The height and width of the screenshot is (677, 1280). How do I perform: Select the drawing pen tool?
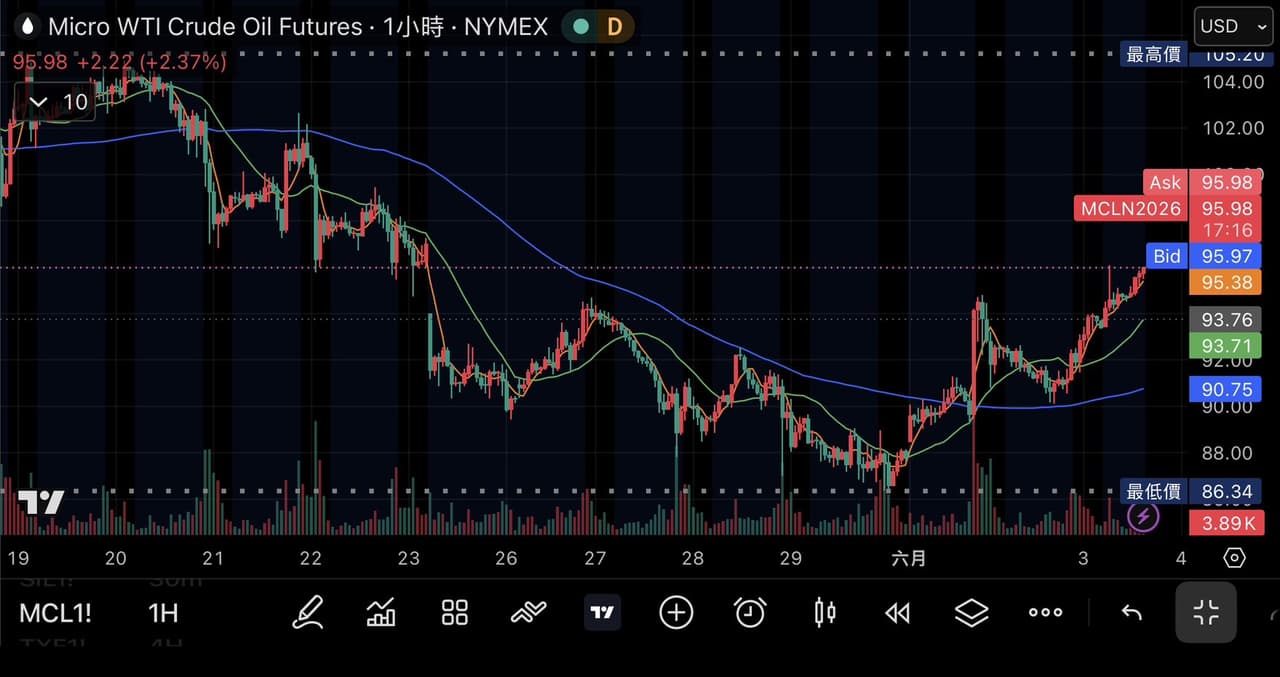[308, 612]
